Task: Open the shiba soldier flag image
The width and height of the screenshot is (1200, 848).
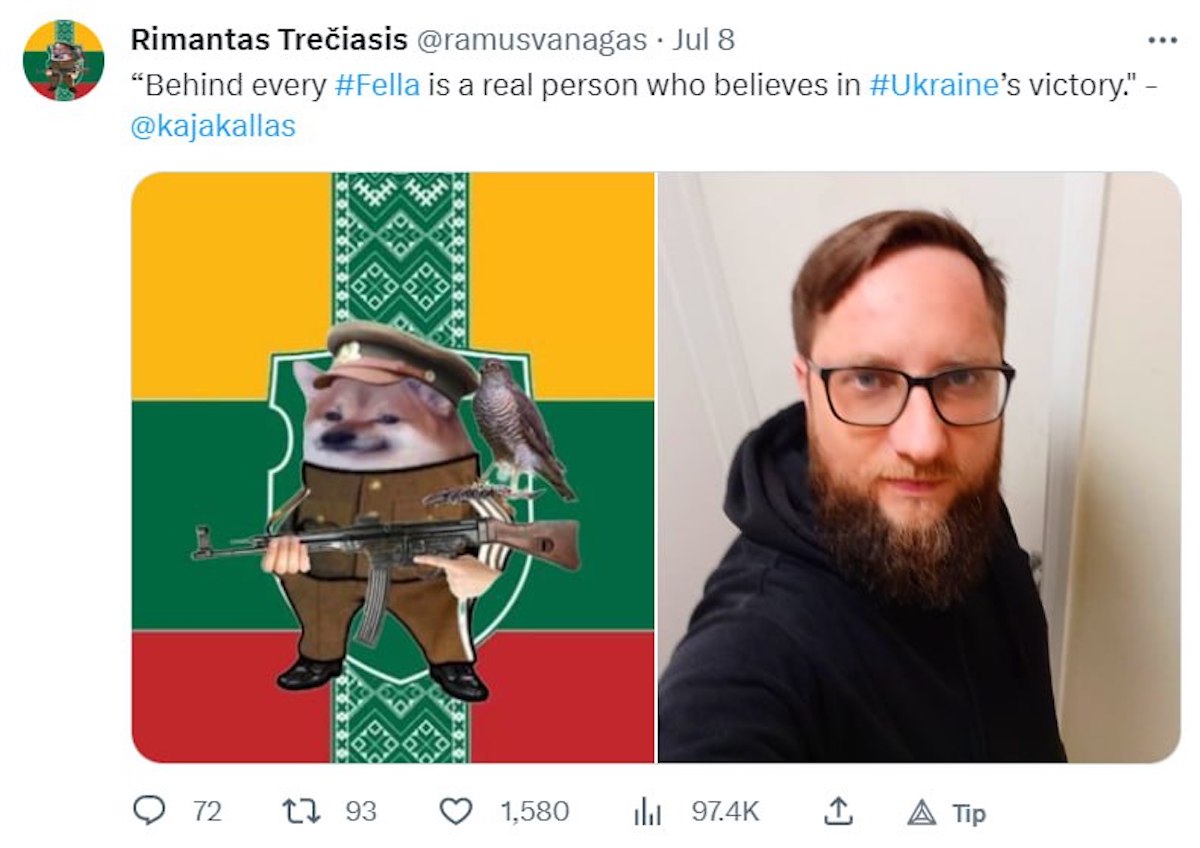Action: [x=393, y=467]
